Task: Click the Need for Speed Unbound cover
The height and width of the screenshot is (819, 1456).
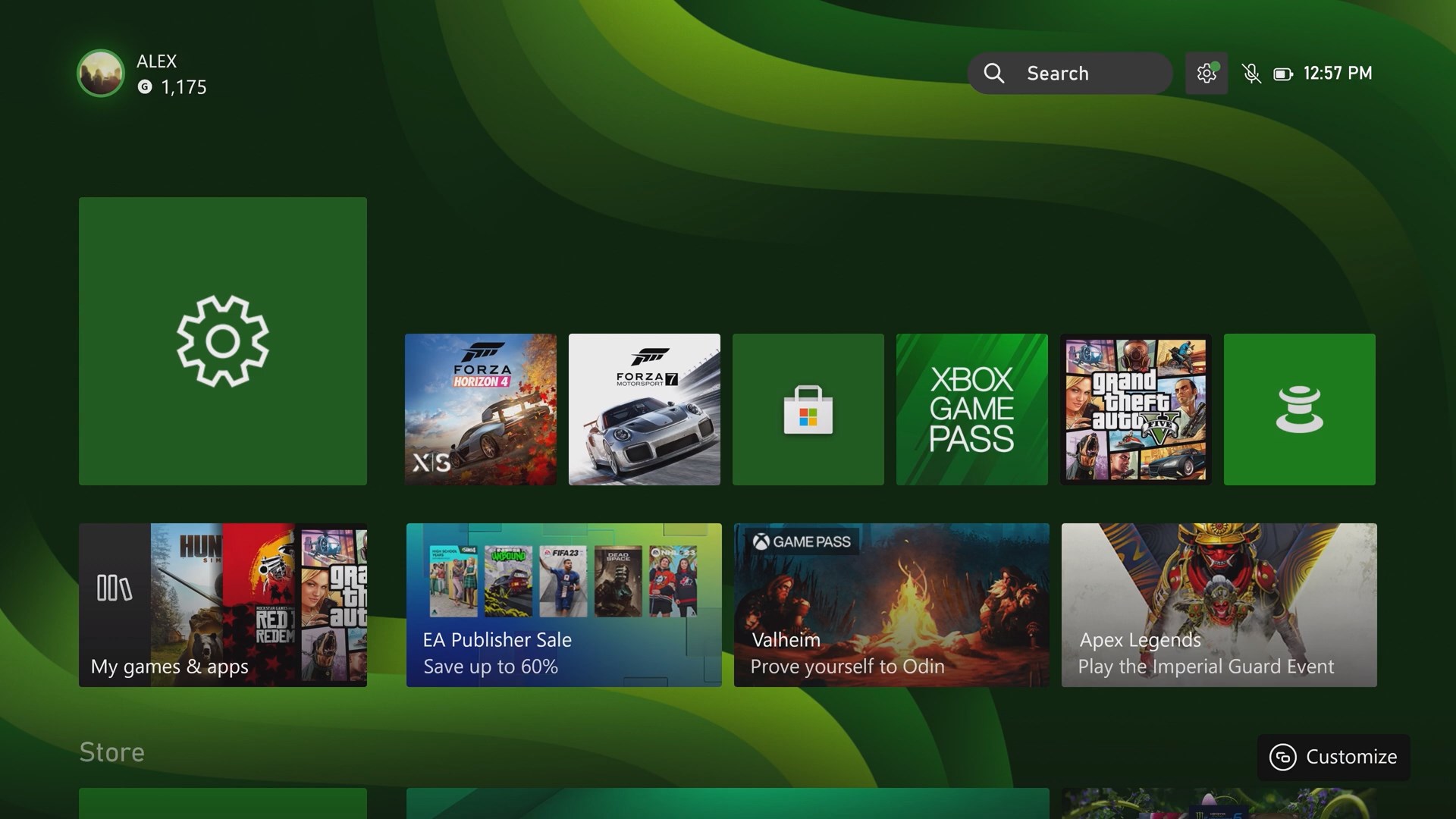Action: 509,581
